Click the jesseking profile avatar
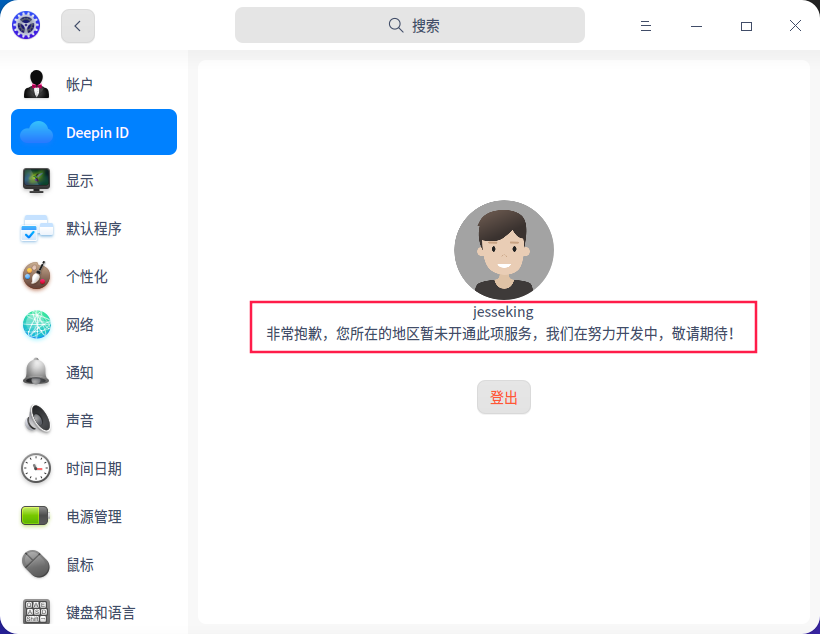The height and width of the screenshot is (634, 820). point(504,250)
